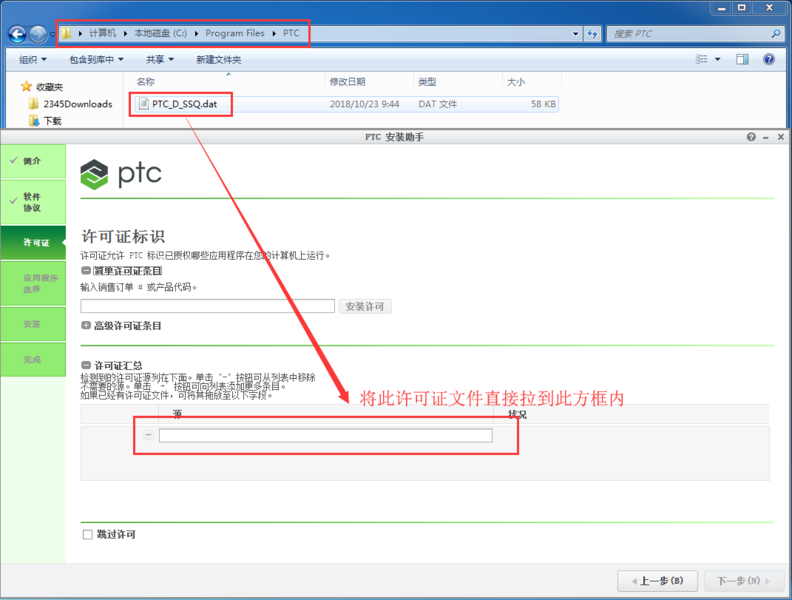Click the 58 KB size cell
This screenshot has height=600, width=792.
543,104
